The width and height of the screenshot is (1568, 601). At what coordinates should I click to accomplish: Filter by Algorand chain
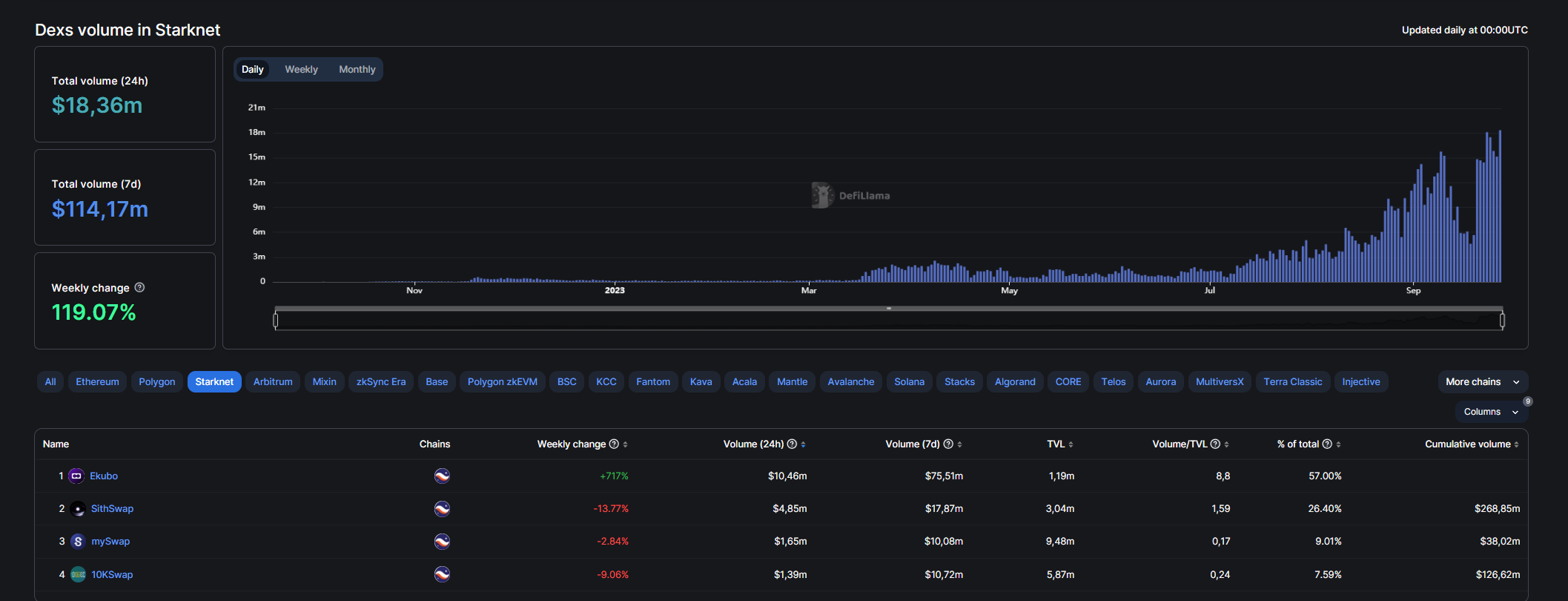1015,381
